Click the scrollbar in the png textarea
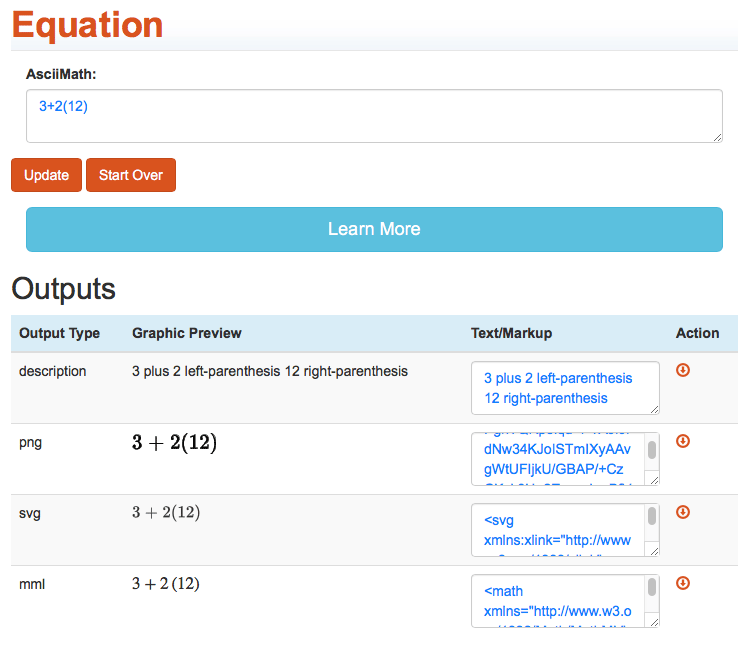The height and width of the screenshot is (646, 745). 652,452
